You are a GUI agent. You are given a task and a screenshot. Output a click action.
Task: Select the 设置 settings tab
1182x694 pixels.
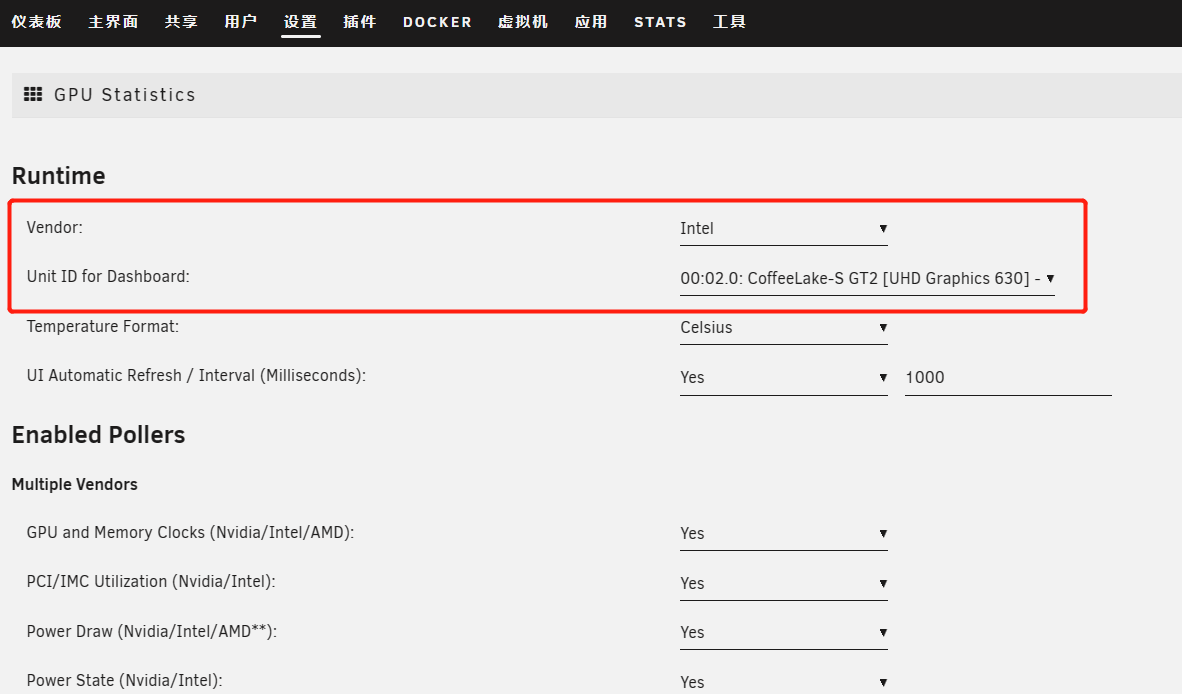pyautogui.click(x=300, y=21)
